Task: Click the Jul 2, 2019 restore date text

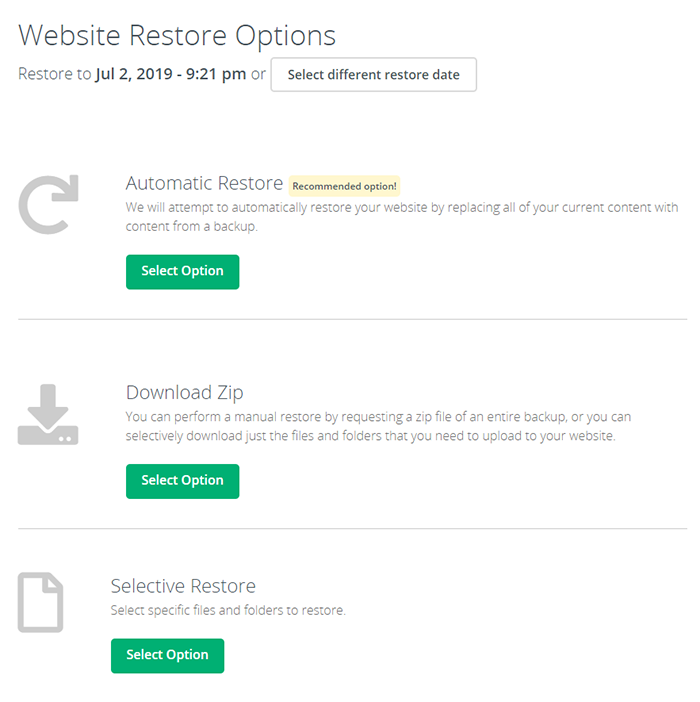Action: pos(170,75)
